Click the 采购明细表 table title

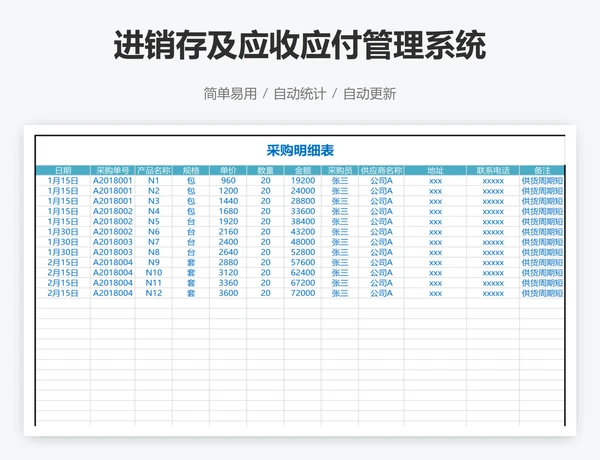point(300,150)
